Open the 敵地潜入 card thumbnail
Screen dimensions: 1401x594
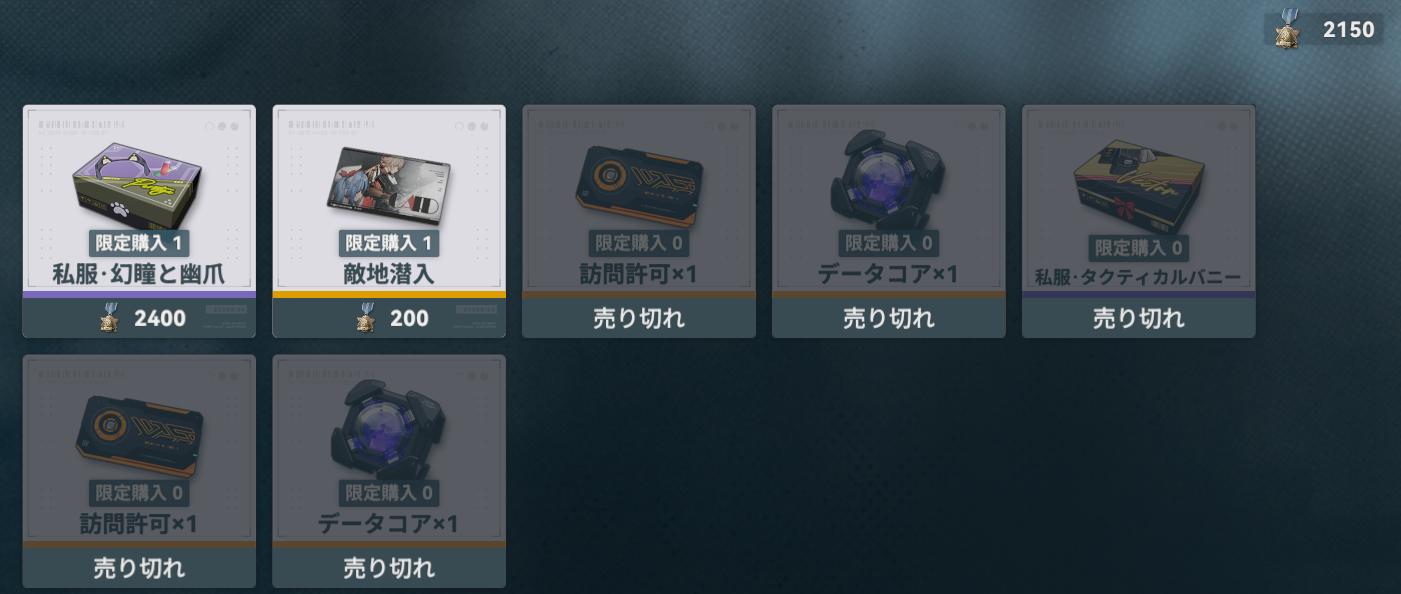(x=389, y=183)
